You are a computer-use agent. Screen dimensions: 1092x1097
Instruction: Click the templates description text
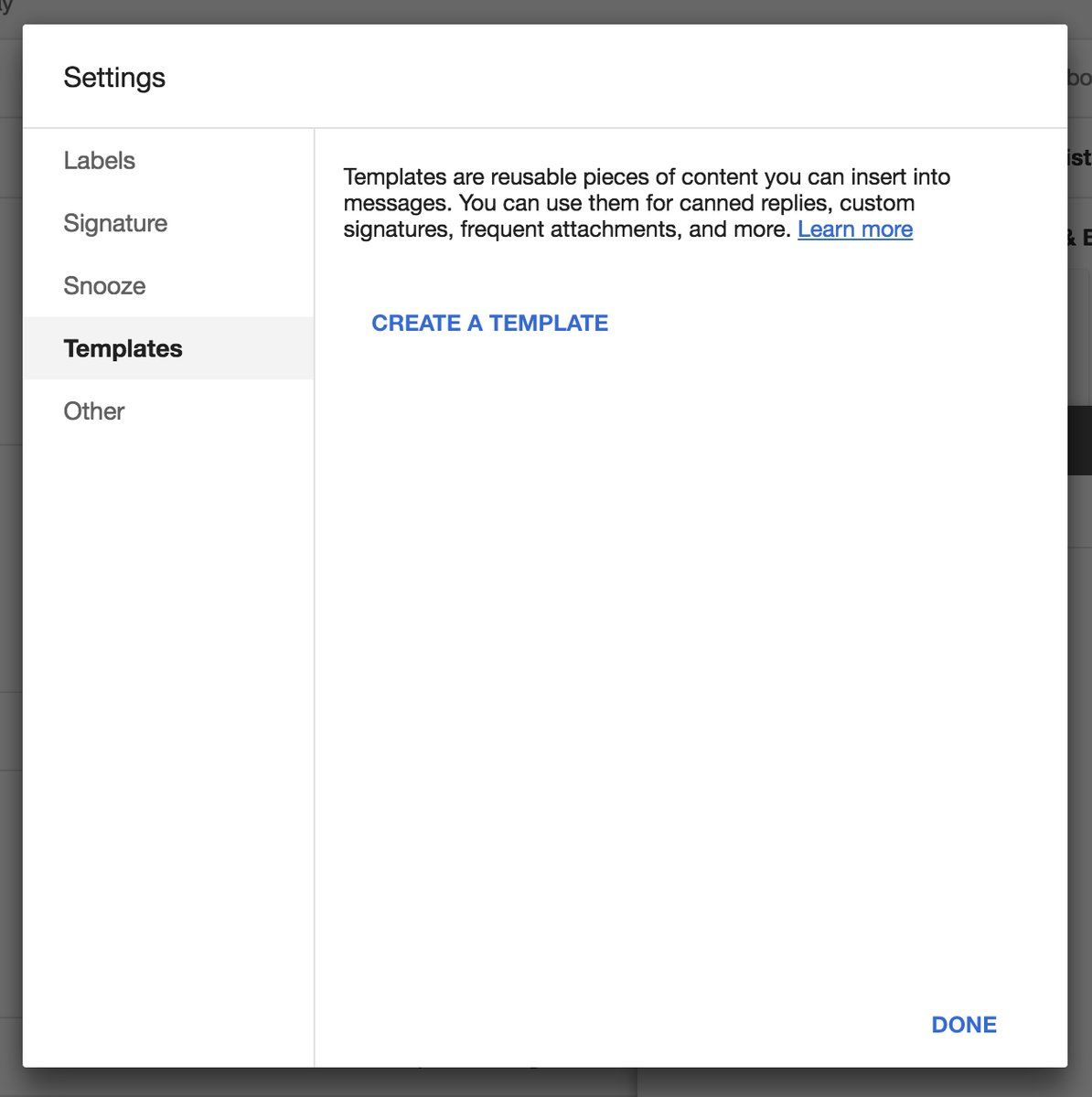click(x=647, y=203)
